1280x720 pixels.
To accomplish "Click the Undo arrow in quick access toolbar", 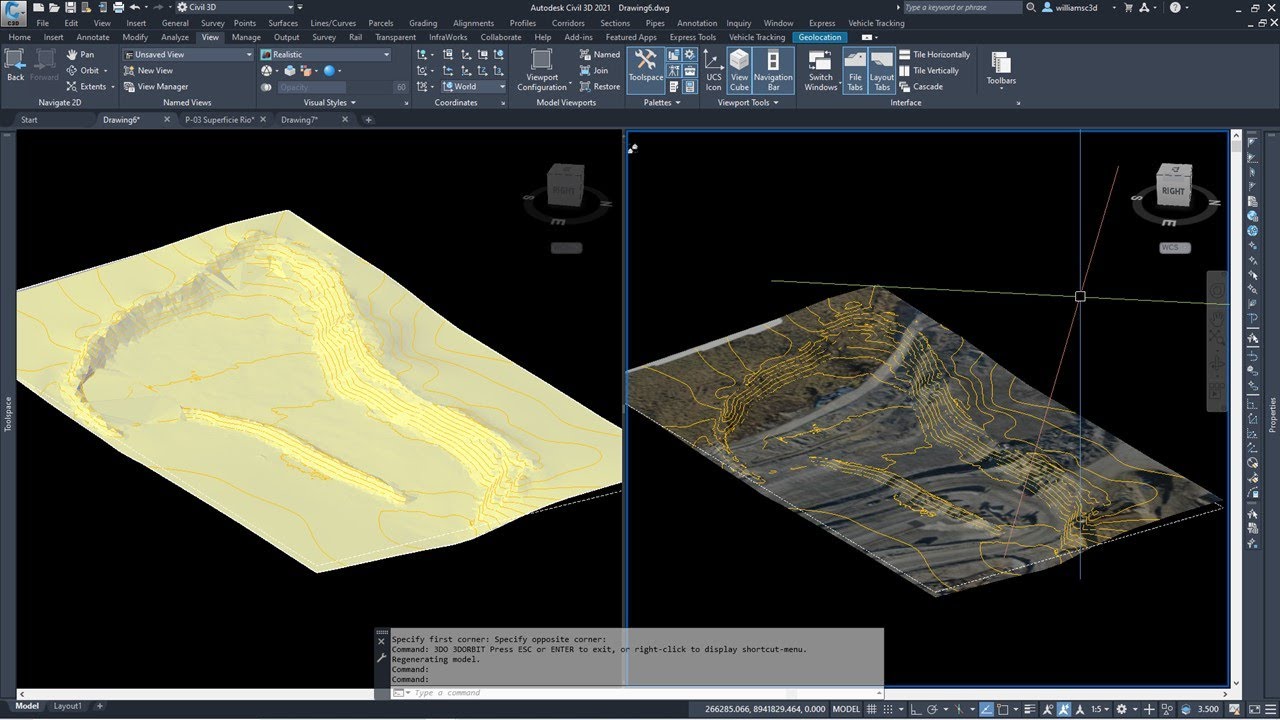I will click(x=134, y=7).
